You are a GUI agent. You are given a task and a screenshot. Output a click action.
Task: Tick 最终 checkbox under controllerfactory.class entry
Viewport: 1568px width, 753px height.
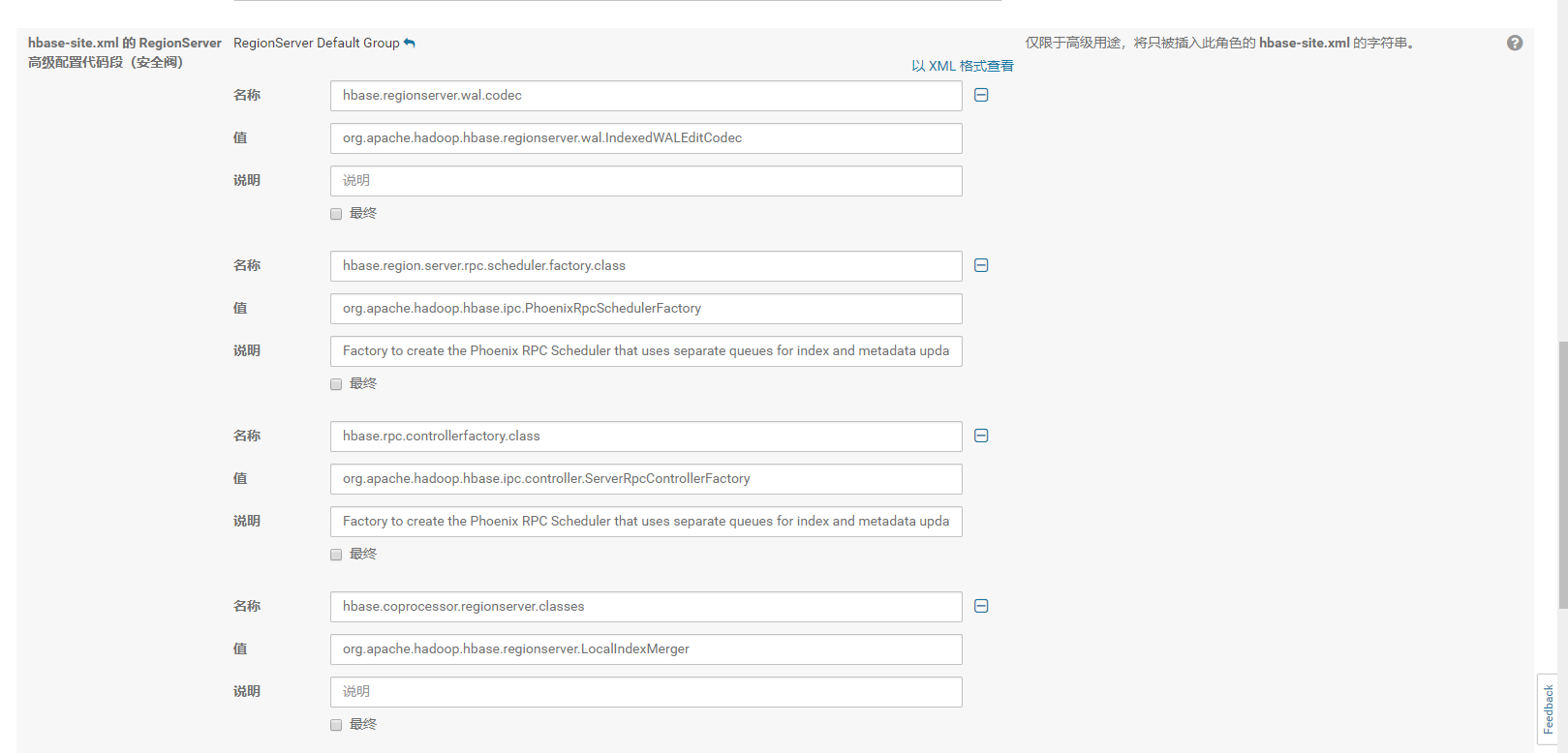[x=336, y=555]
